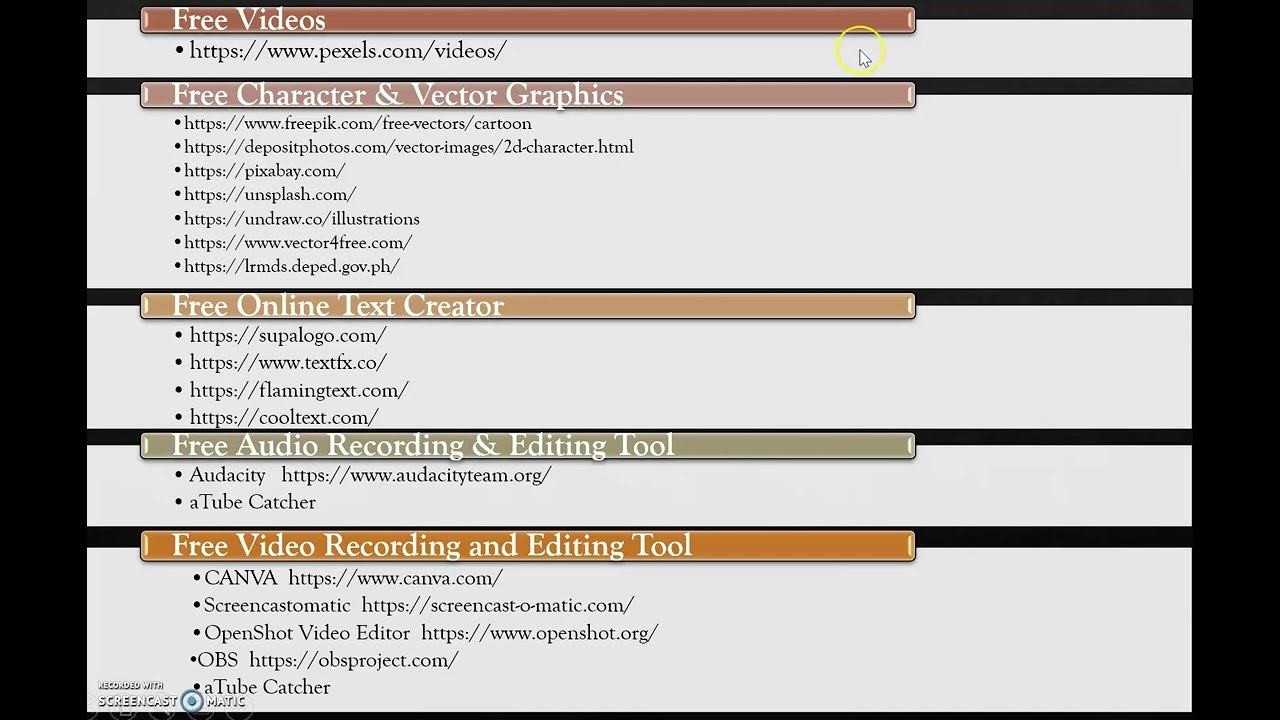Select the Free Videos heading banner
The height and width of the screenshot is (720, 1280).
pyautogui.click(x=528, y=20)
